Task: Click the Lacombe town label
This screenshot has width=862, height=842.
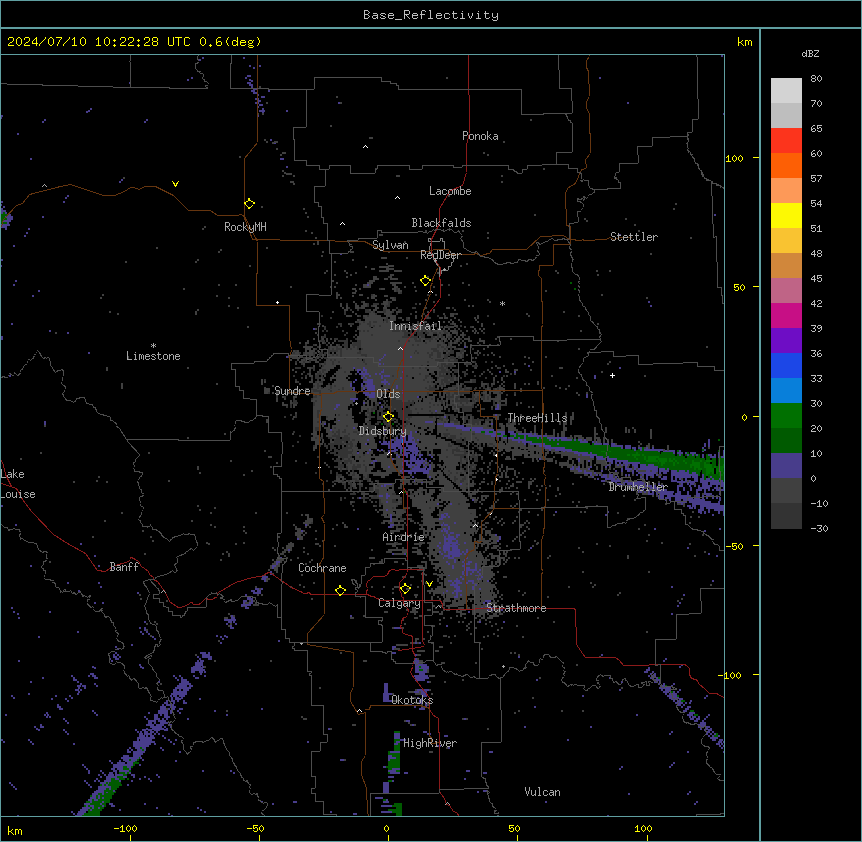Action: point(450,191)
